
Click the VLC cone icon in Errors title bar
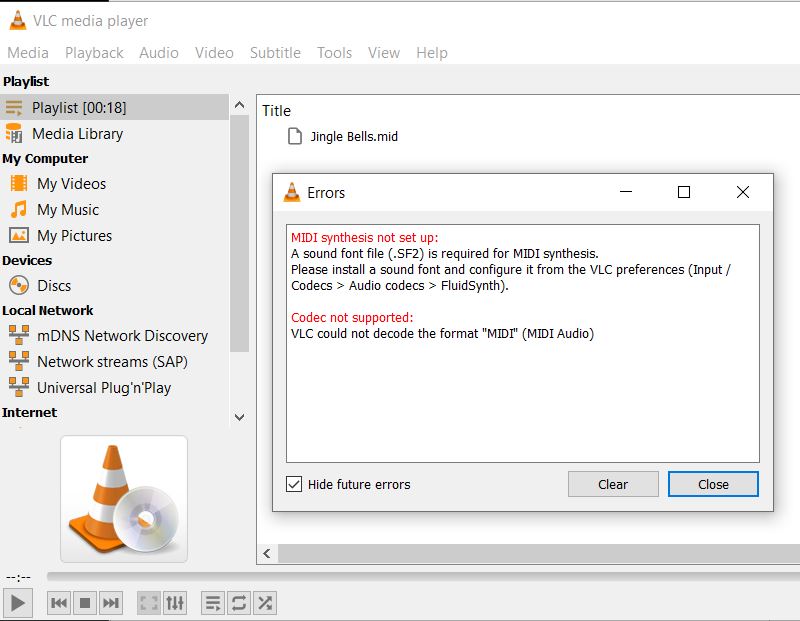[292, 192]
